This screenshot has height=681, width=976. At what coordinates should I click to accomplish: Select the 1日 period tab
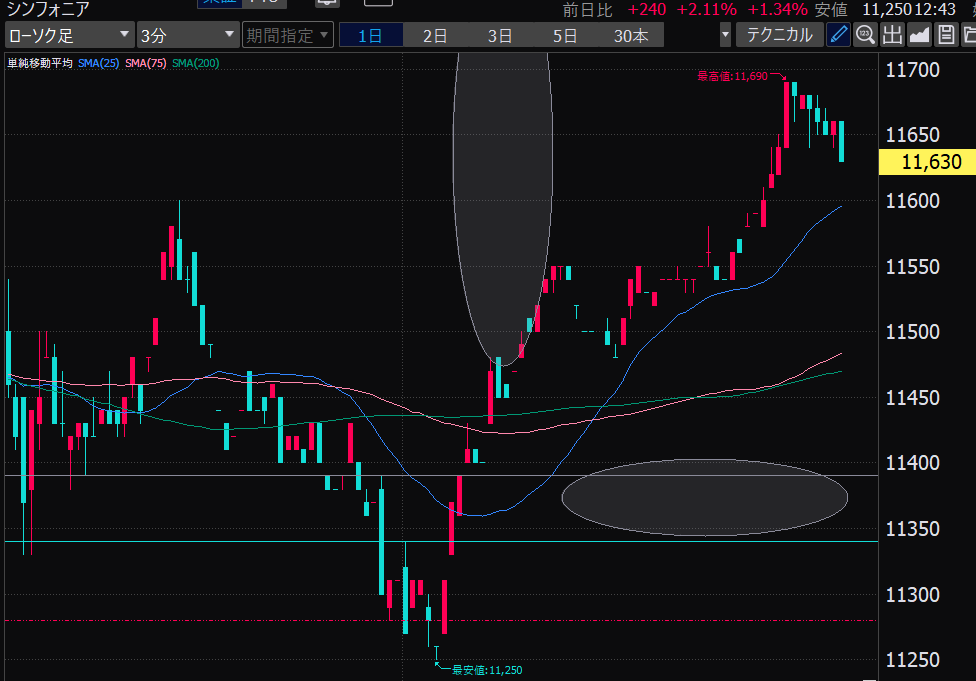click(x=370, y=35)
